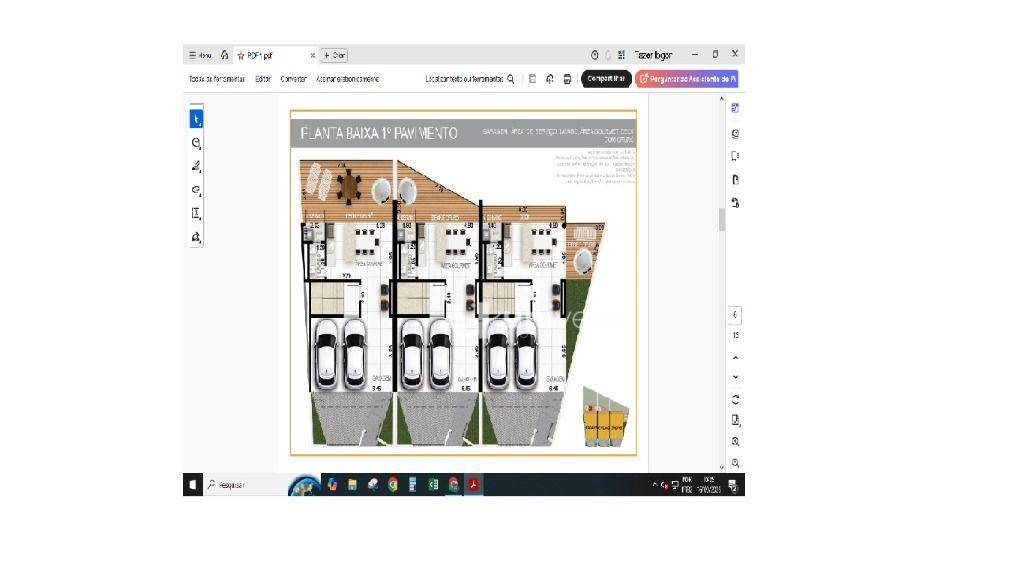Click the highlighter pen tool in left toolbar
1024x575 pixels.
196,167
